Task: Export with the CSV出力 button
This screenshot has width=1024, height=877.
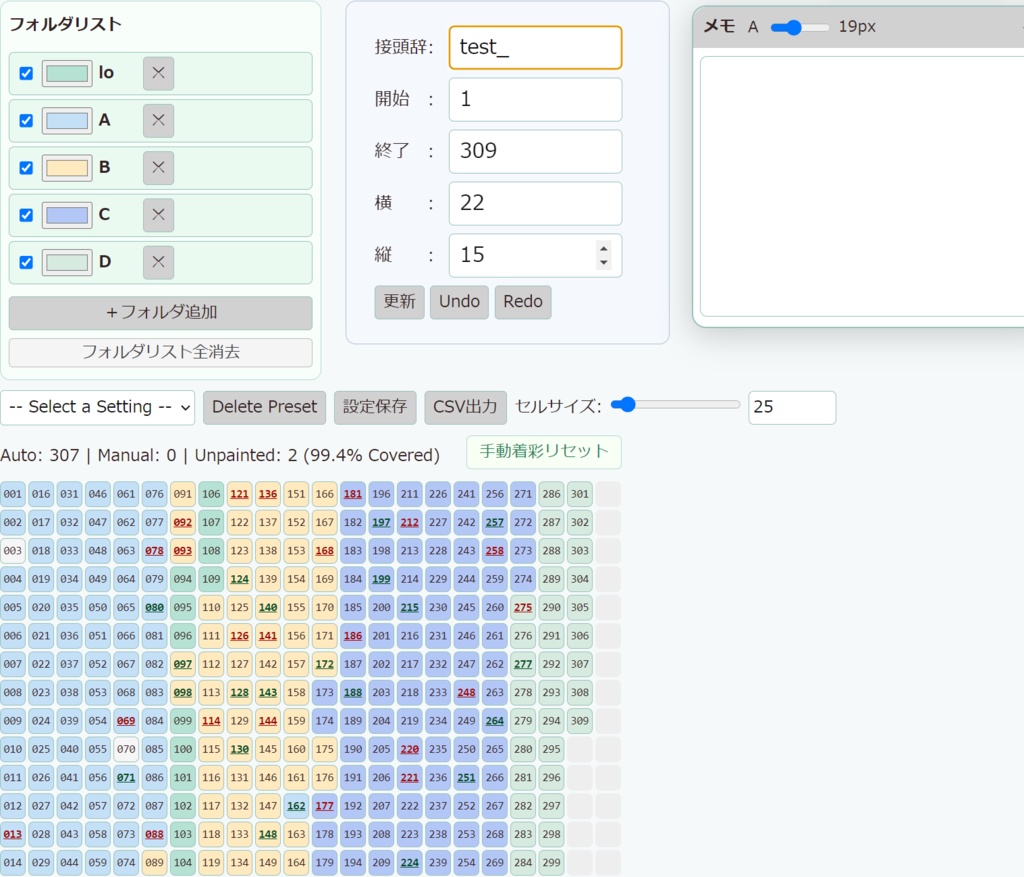Action: point(465,407)
